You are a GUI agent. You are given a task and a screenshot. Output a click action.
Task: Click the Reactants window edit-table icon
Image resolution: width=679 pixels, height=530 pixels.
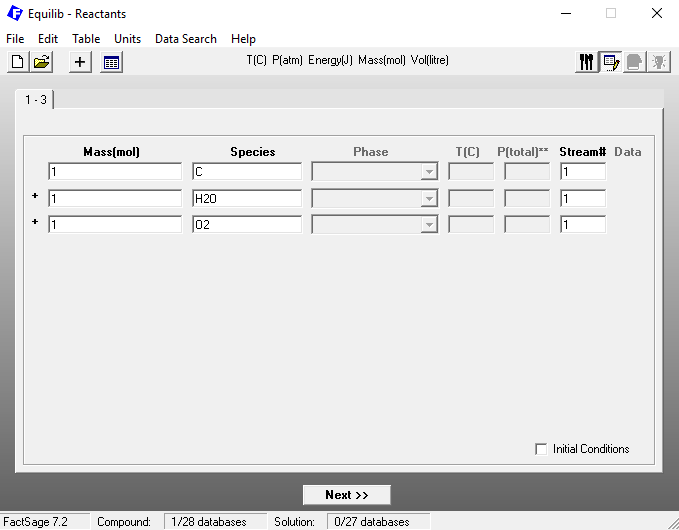(x=611, y=62)
